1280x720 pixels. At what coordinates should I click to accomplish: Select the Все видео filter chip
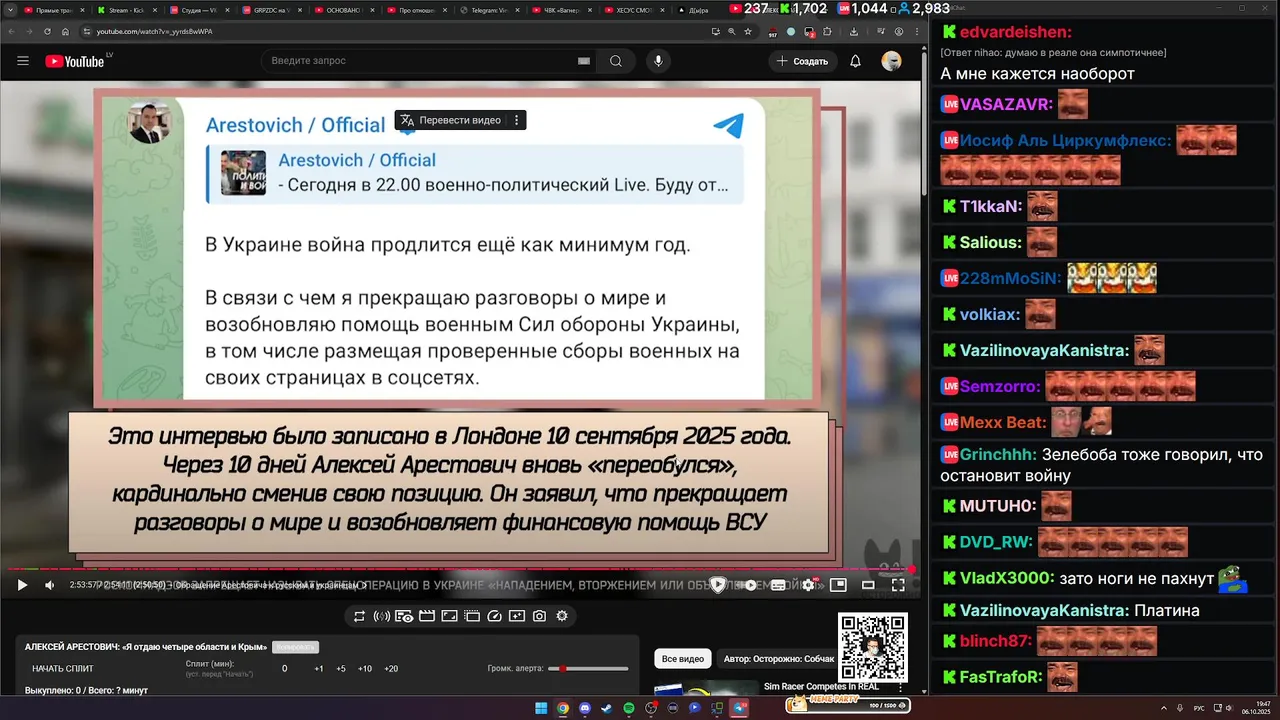click(x=683, y=659)
